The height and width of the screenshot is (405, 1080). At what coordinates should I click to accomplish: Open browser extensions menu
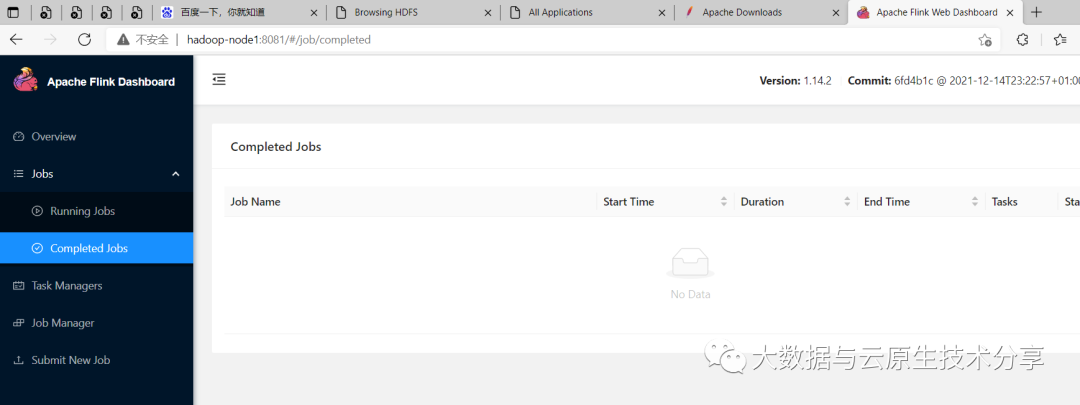click(x=1023, y=40)
